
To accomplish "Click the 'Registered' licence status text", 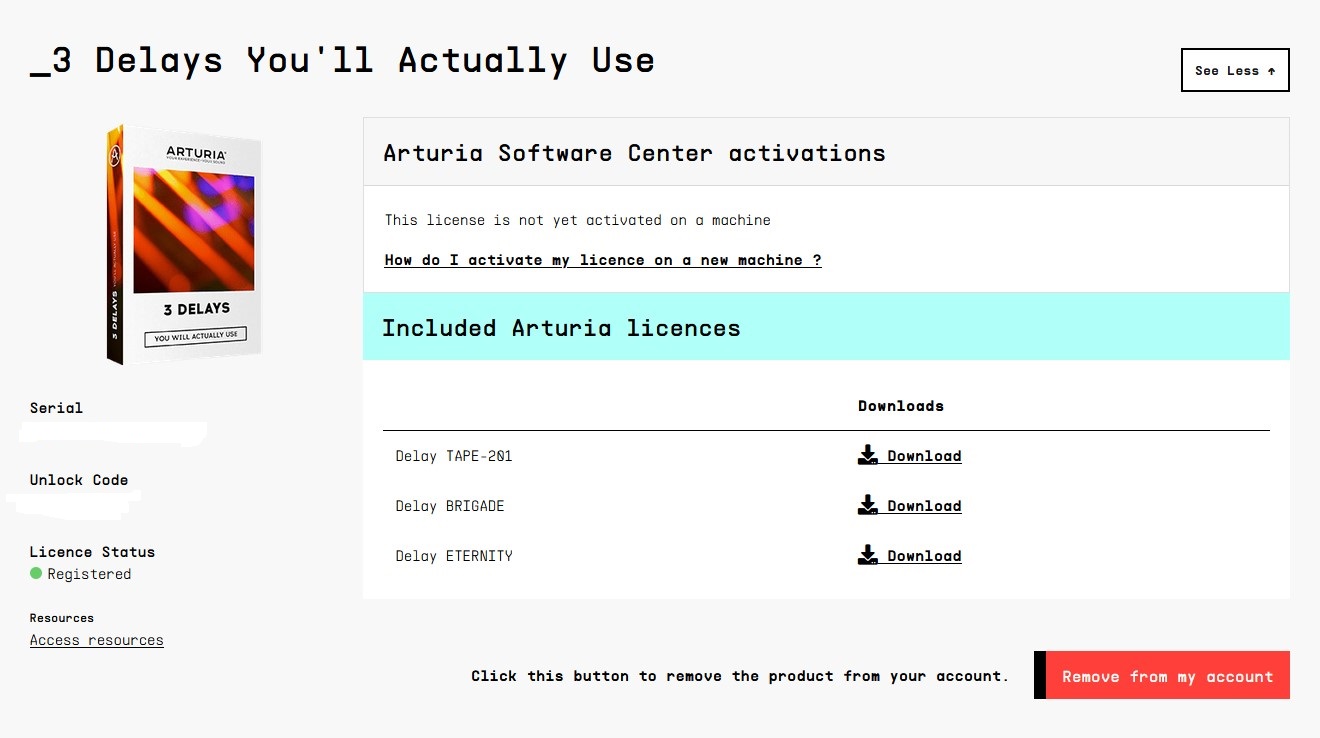I will coord(89,574).
